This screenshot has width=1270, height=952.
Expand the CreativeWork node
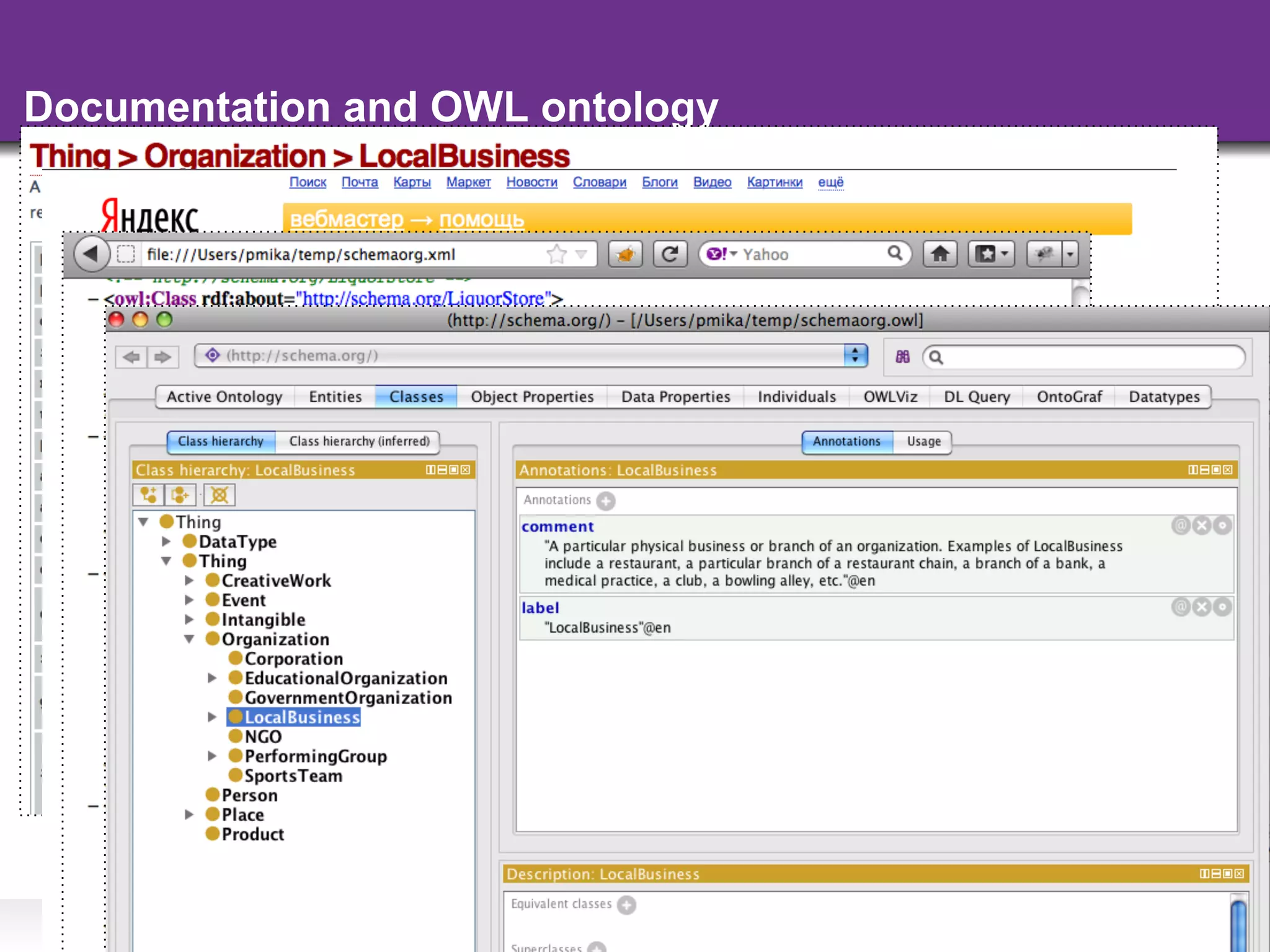pos(189,581)
